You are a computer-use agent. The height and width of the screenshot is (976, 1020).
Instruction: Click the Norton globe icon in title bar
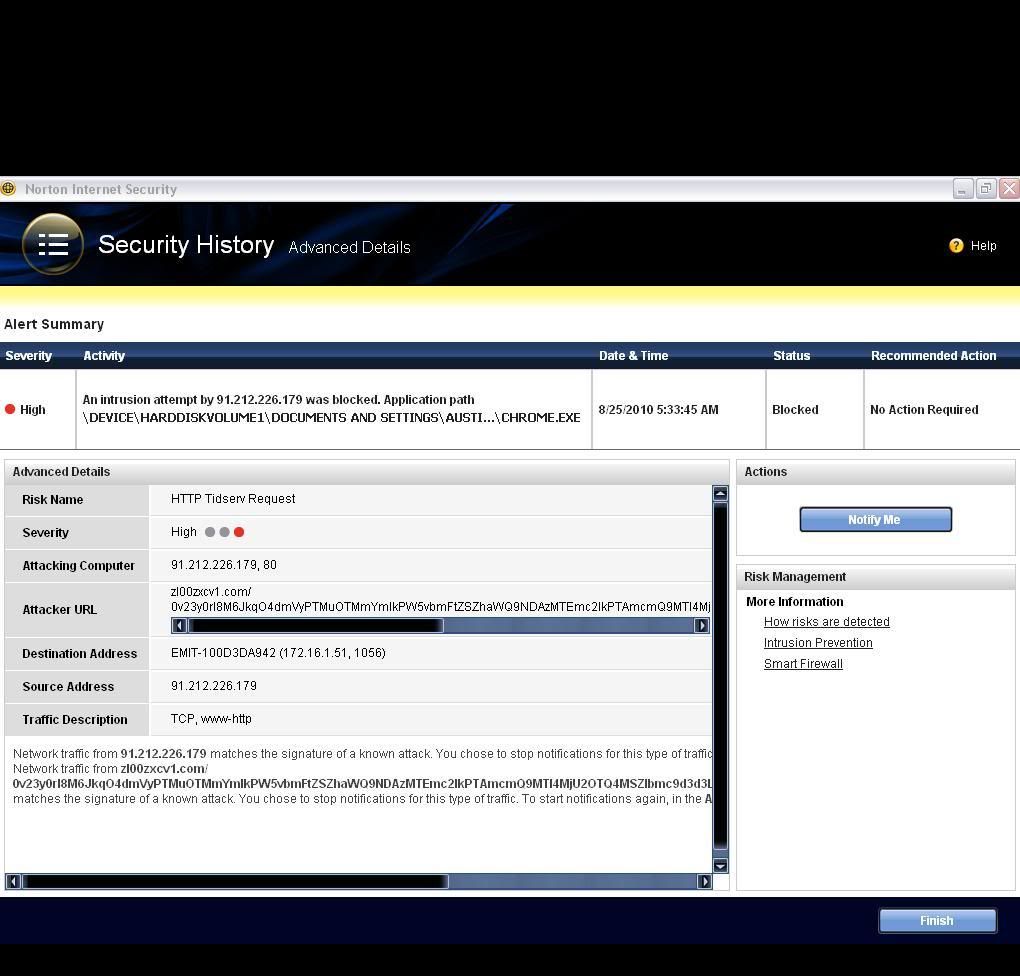coord(8,189)
